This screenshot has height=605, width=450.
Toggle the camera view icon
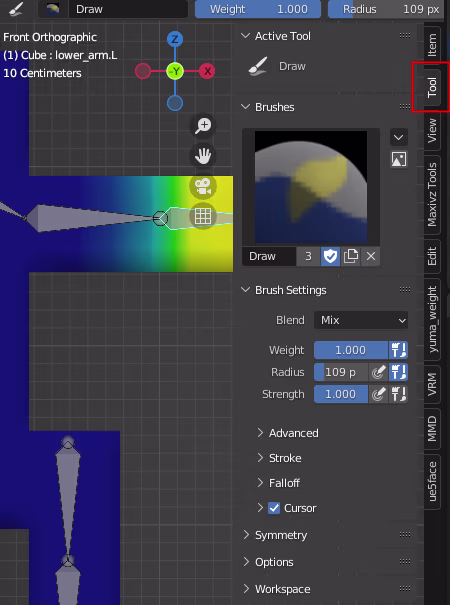pos(203,186)
